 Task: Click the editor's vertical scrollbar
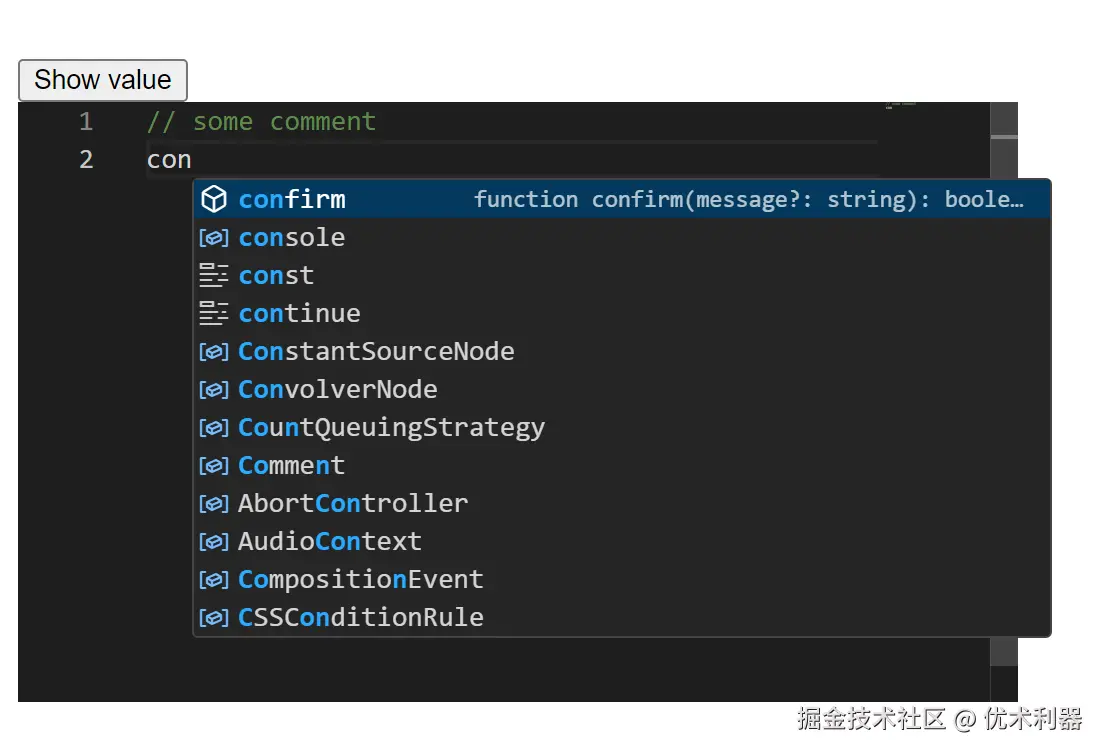pos(1003,400)
